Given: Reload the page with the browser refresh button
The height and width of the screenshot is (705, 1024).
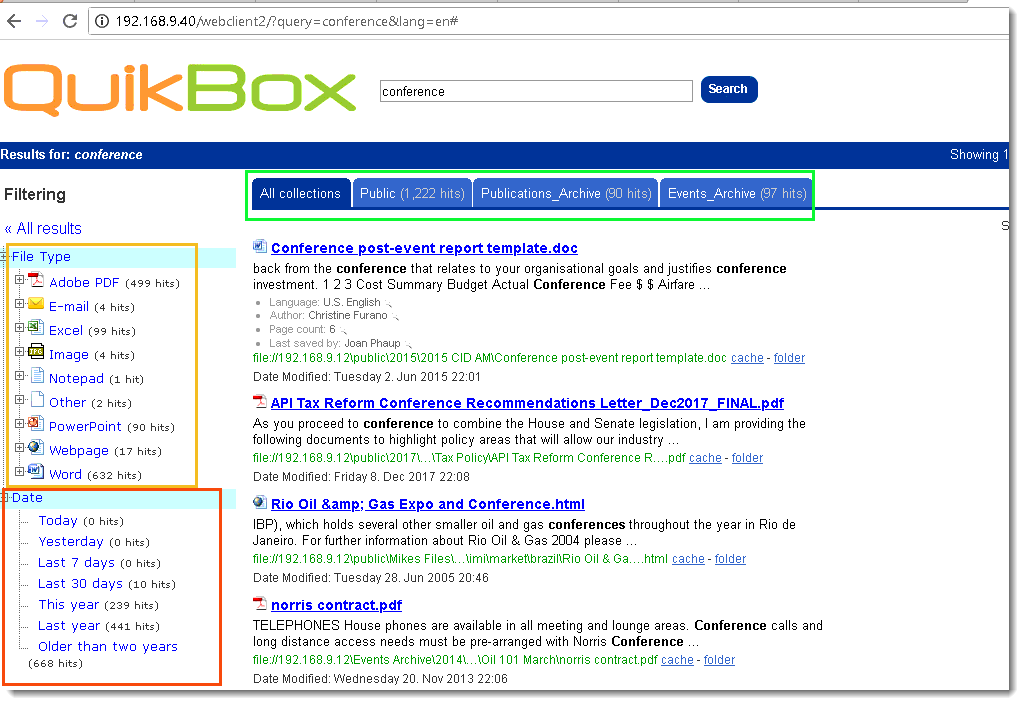Looking at the screenshot, I should point(70,21).
